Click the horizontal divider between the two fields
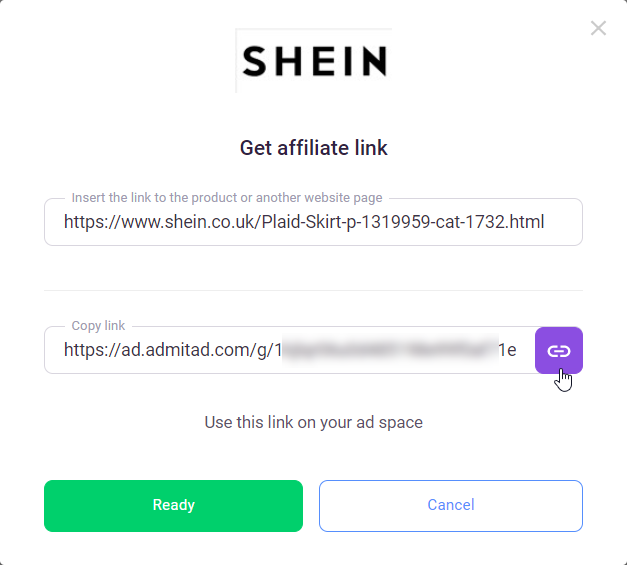Viewport: 627px width, 565px height. (313, 290)
